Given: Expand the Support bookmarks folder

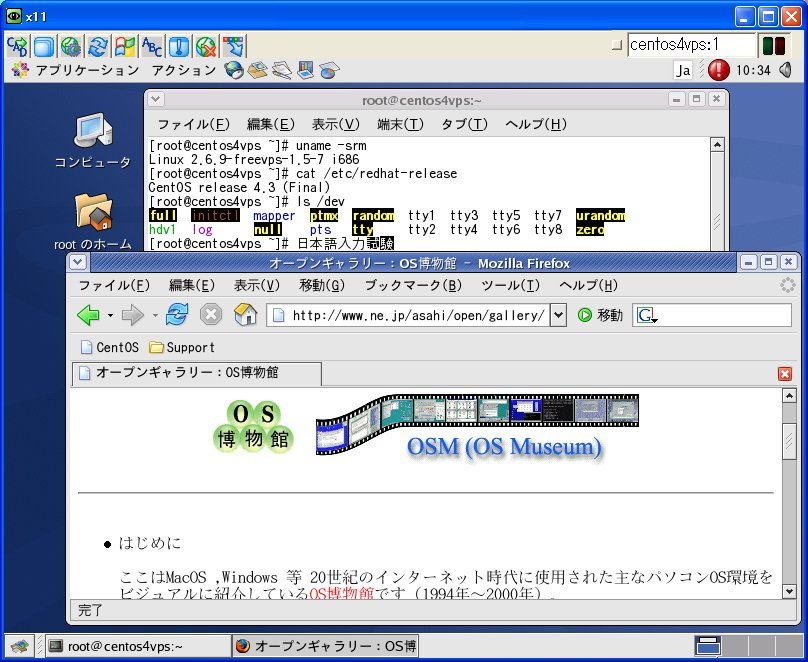Looking at the screenshot, I should point(182,348).
